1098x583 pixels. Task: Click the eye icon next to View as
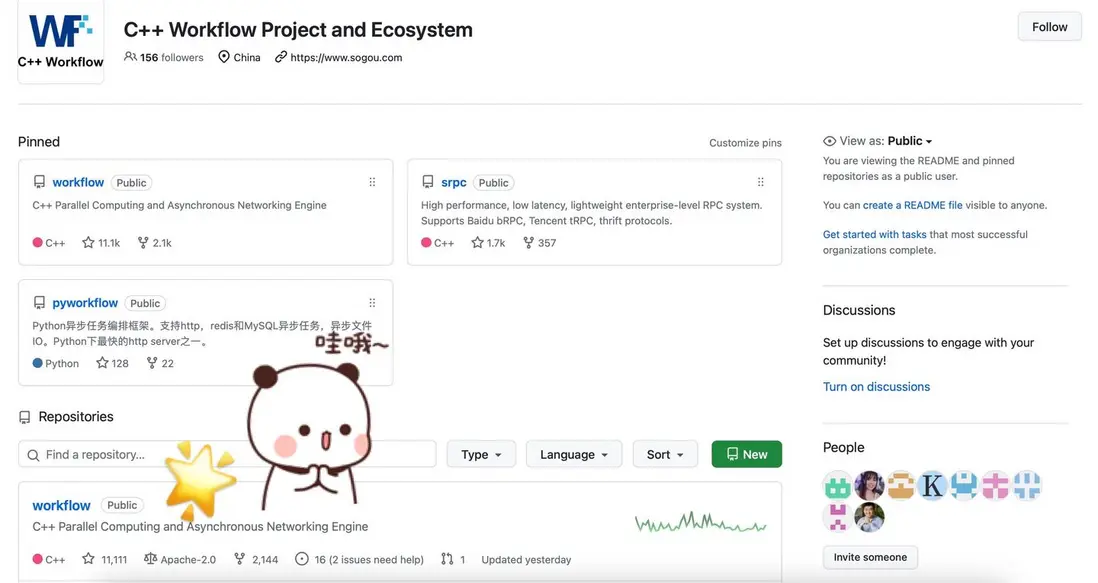[x=829, y=141]
